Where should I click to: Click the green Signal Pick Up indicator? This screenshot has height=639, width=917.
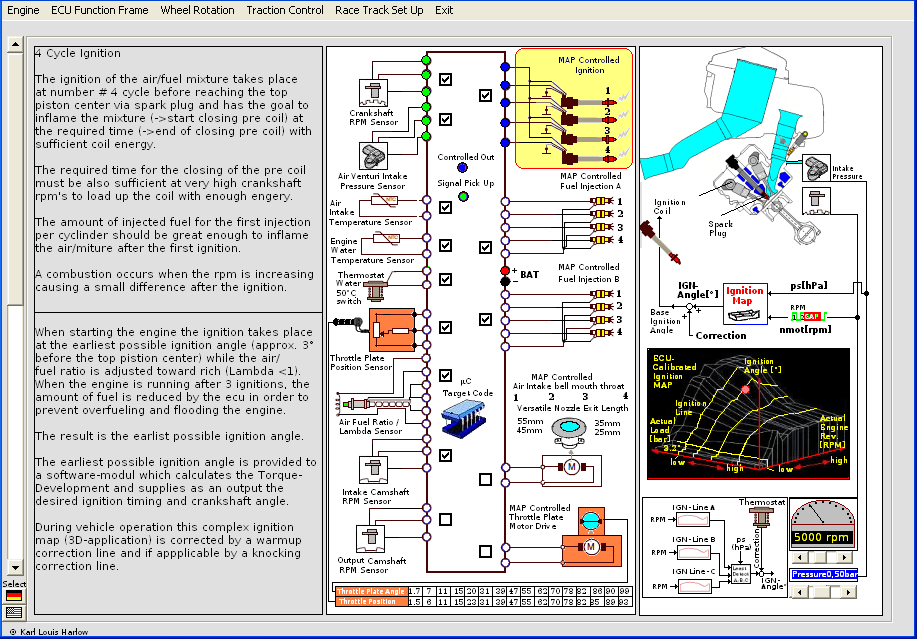click(x=463, y=196)
